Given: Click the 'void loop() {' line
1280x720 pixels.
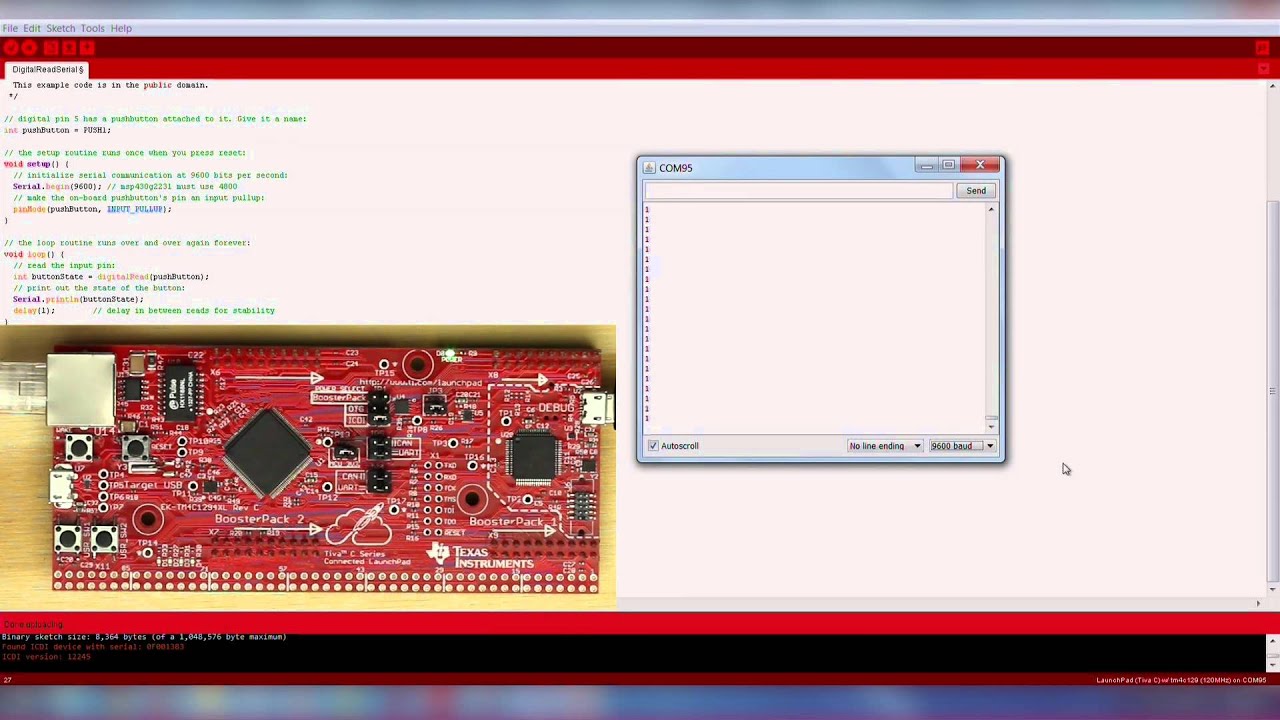Looking at the screenshot, I should click(x=34, y=254).
